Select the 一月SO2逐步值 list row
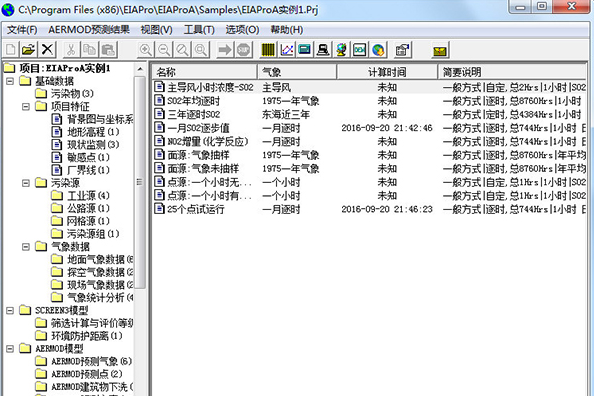This screenshot has height=396, width=594. (x=369, y=128)
